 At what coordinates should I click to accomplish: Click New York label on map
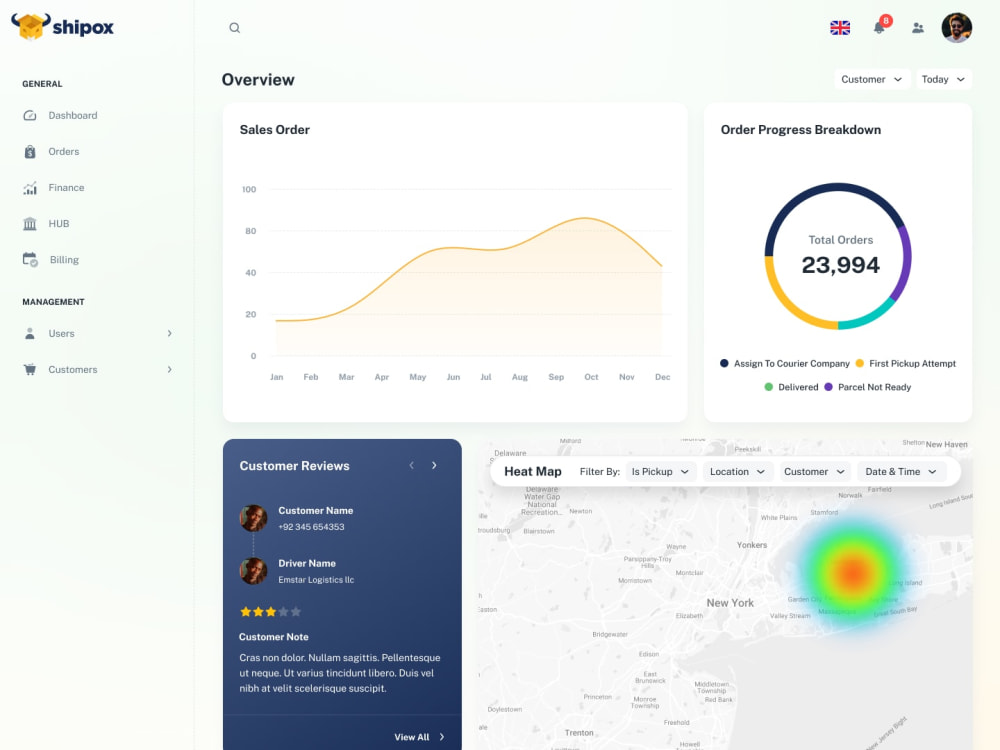730,603
